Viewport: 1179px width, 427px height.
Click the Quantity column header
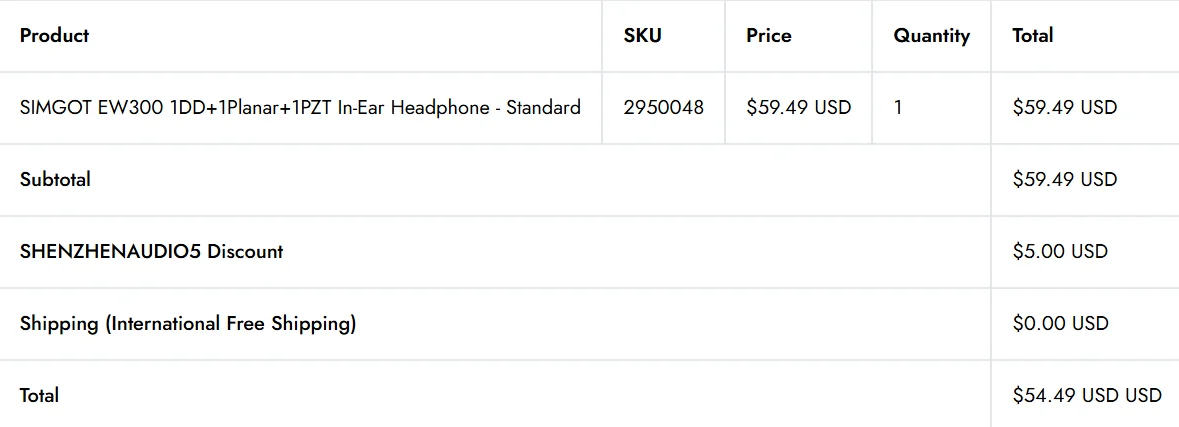(931, 36)
